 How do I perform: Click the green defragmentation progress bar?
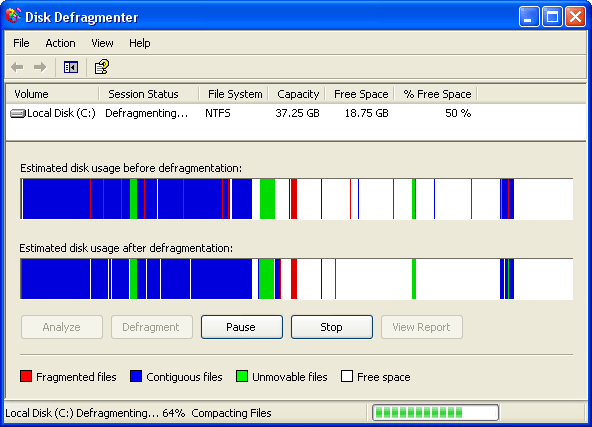click(435, 413)
